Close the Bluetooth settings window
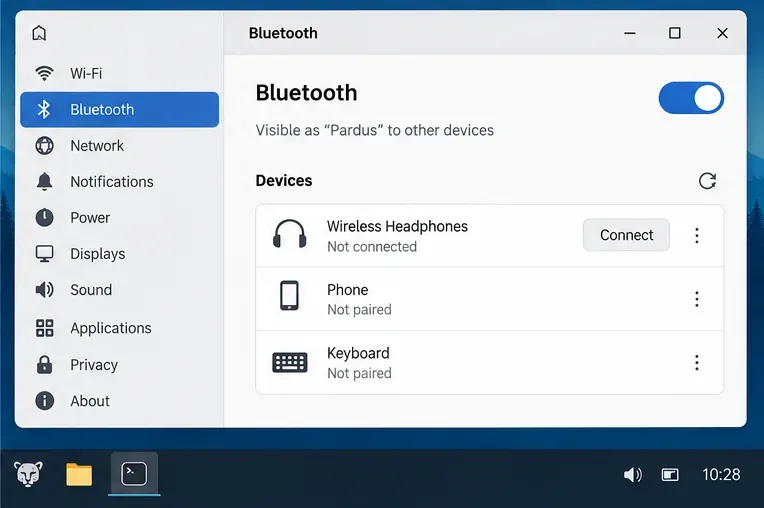Screen dimensions: 764x508 point(722,33)
